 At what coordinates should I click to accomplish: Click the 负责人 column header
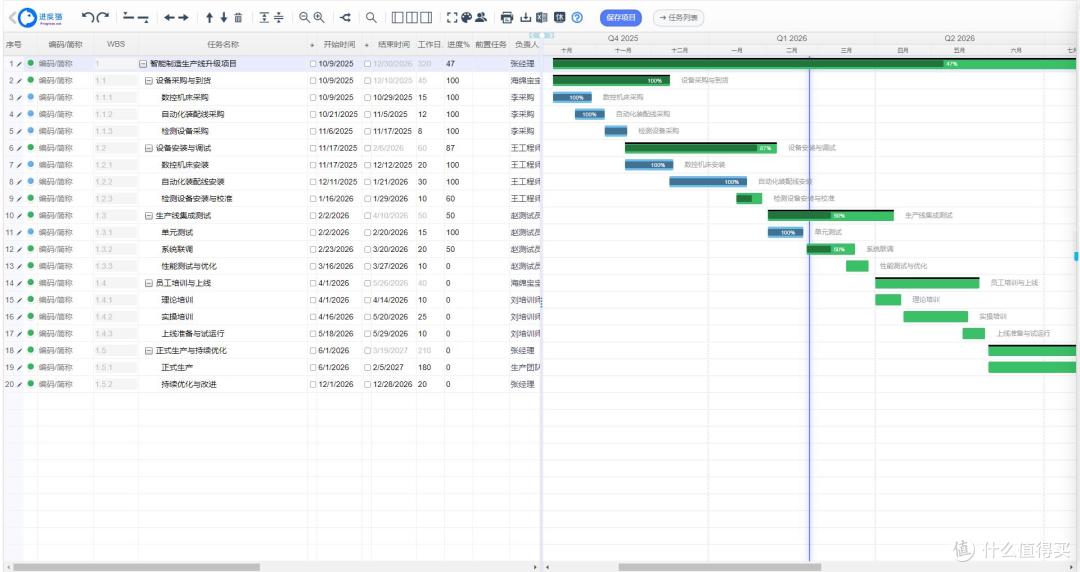(x=527, y=44)
